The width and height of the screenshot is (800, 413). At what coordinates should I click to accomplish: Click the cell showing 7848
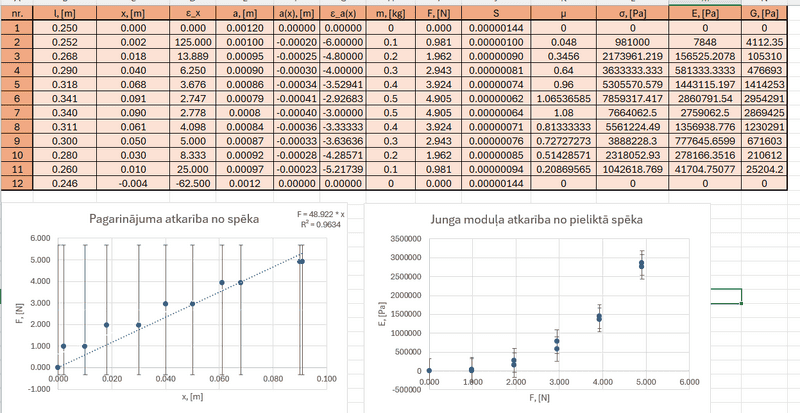point(705,42)
